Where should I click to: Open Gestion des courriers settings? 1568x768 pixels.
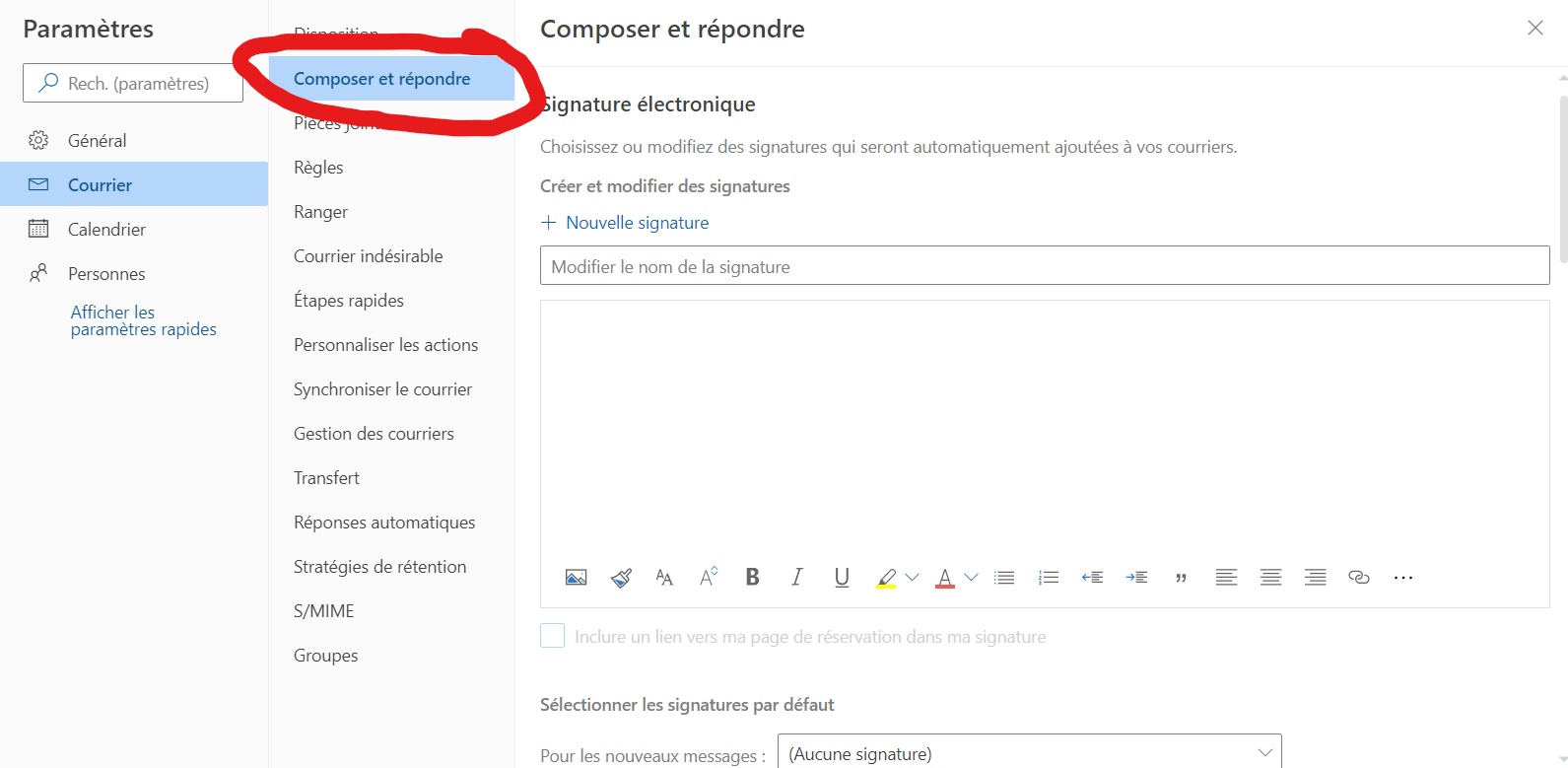pos(391,434)
